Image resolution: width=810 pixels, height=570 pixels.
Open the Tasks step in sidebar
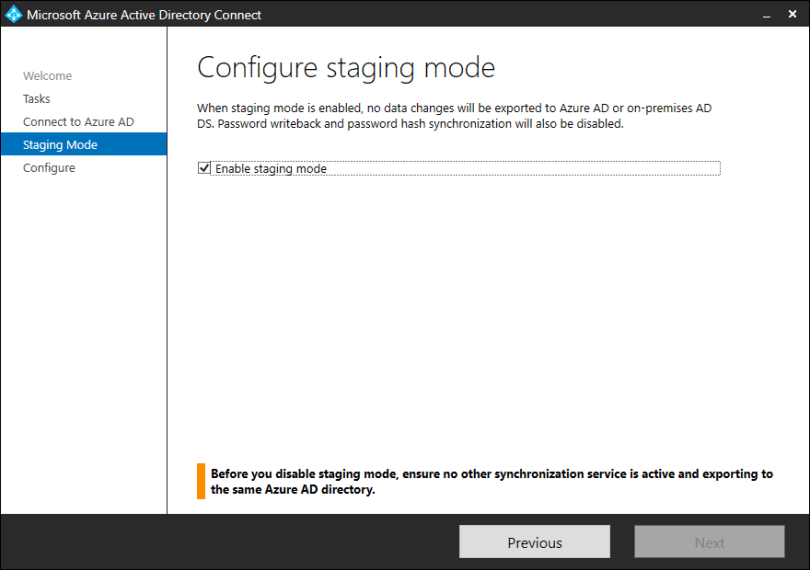point(37,99)
